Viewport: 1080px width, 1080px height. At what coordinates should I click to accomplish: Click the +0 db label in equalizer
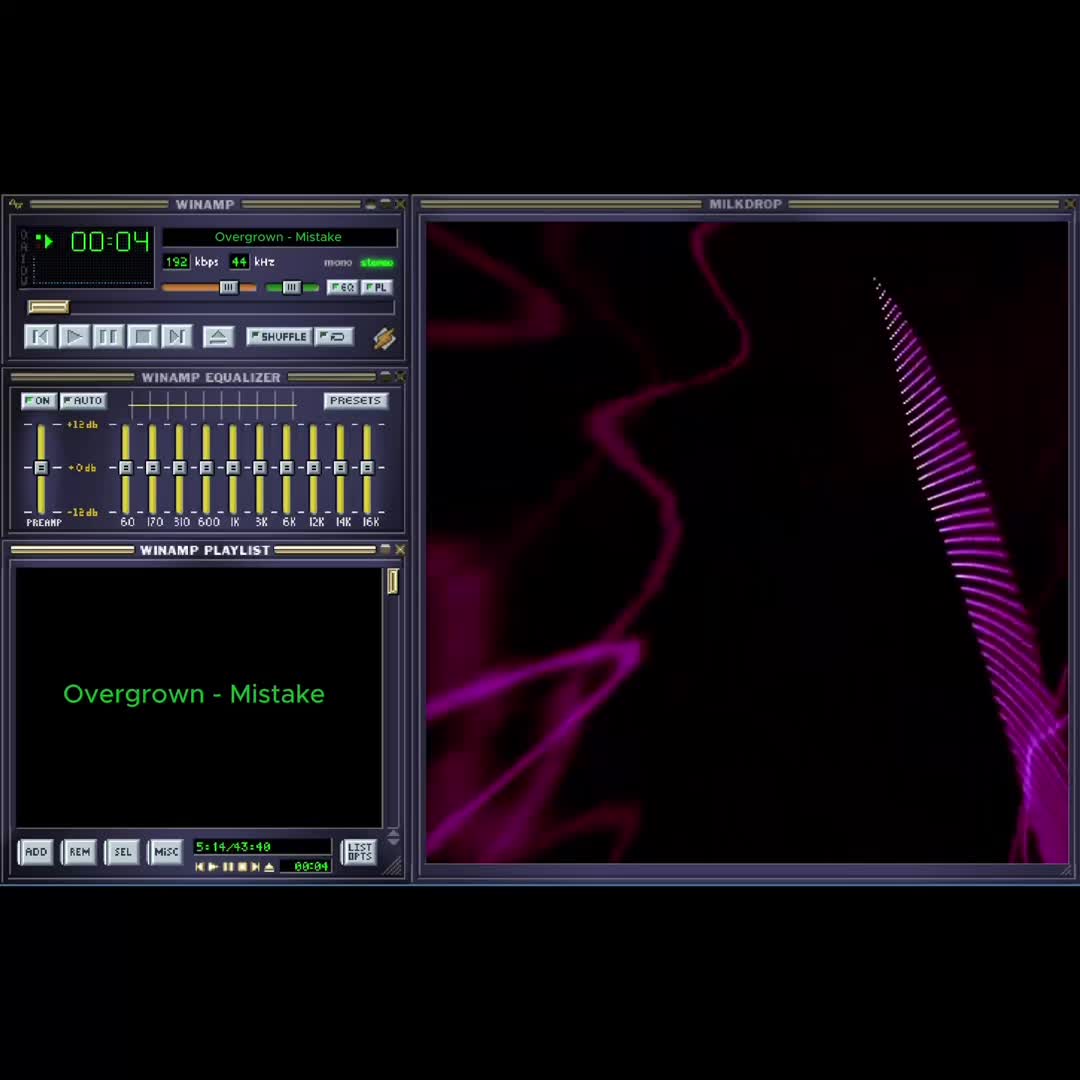tap(82, 468)
